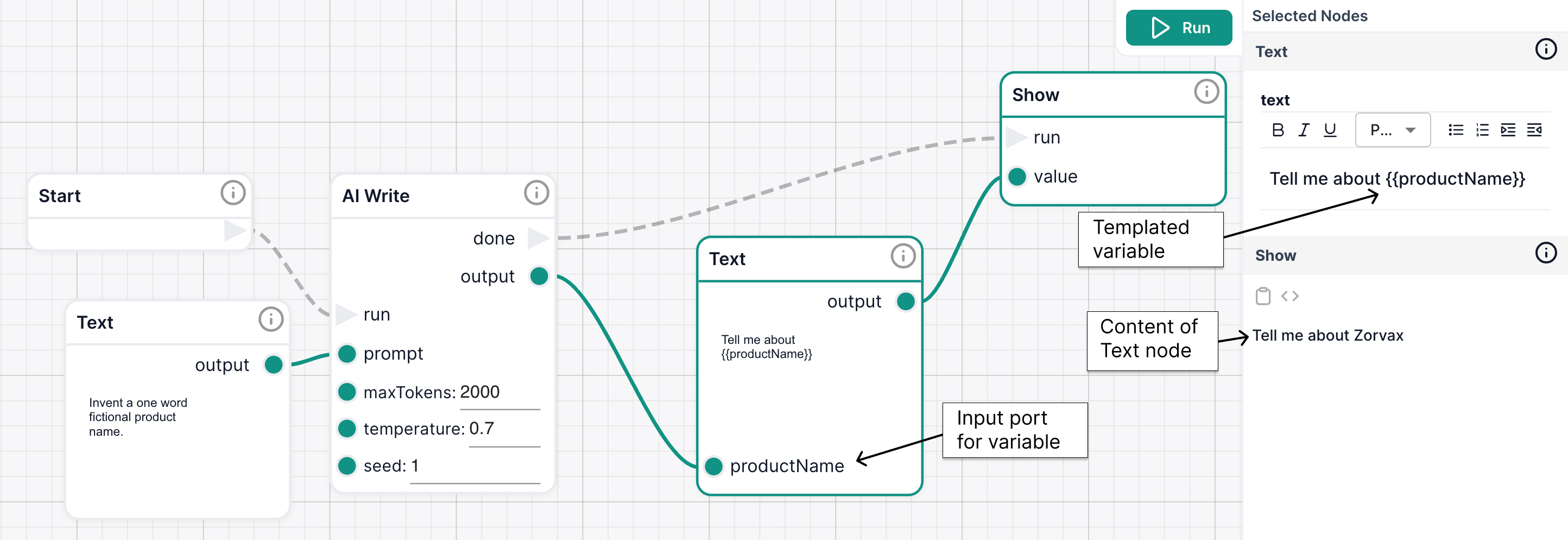The width and height of the screenshot is (1568, 540).
Task: Click the Show node value port
Action: pyautogui.click(x=1017, y=177)
